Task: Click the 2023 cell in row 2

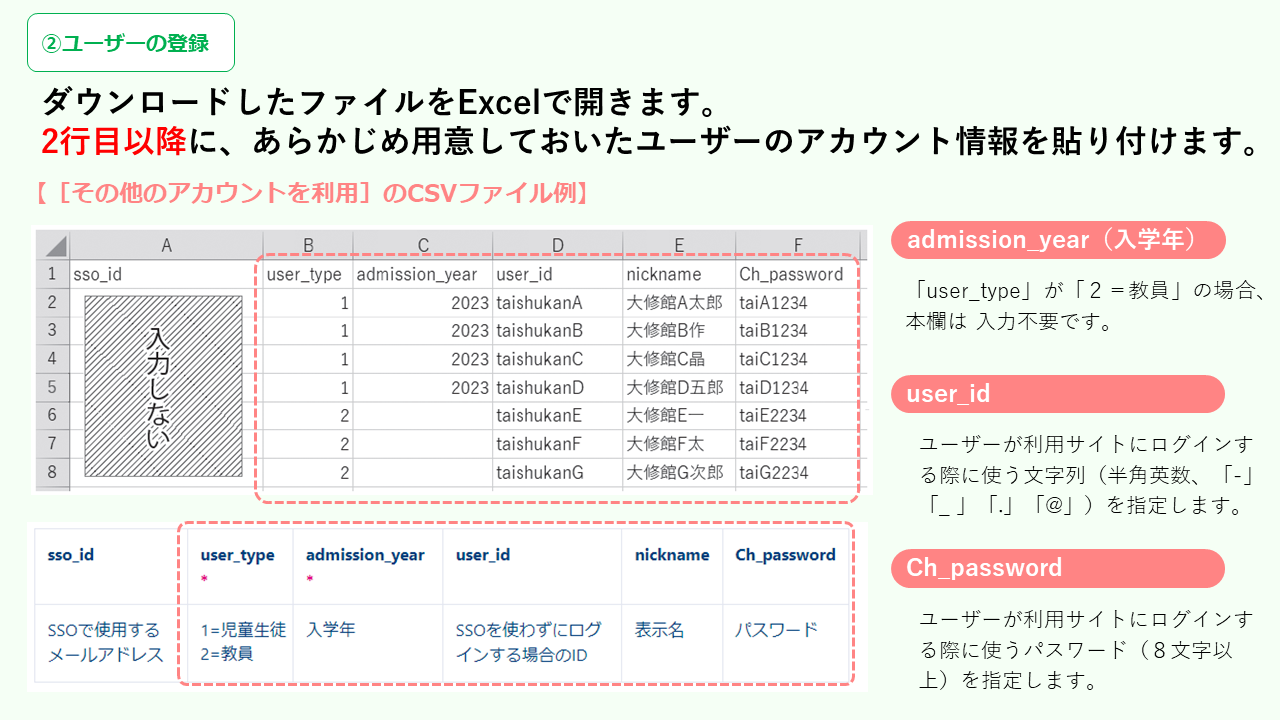Action: (x=423, y=302)
